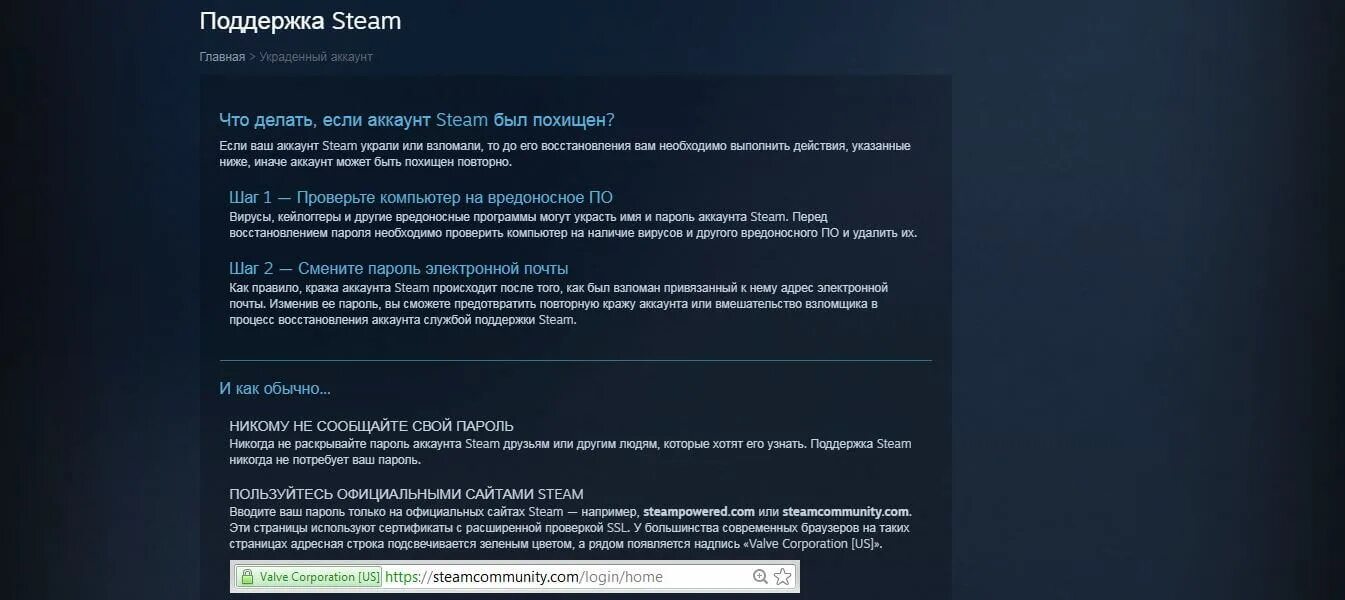
Task: Click heading Что делать, если аккаунт Steam был похищен?
Action: [417, 120]
